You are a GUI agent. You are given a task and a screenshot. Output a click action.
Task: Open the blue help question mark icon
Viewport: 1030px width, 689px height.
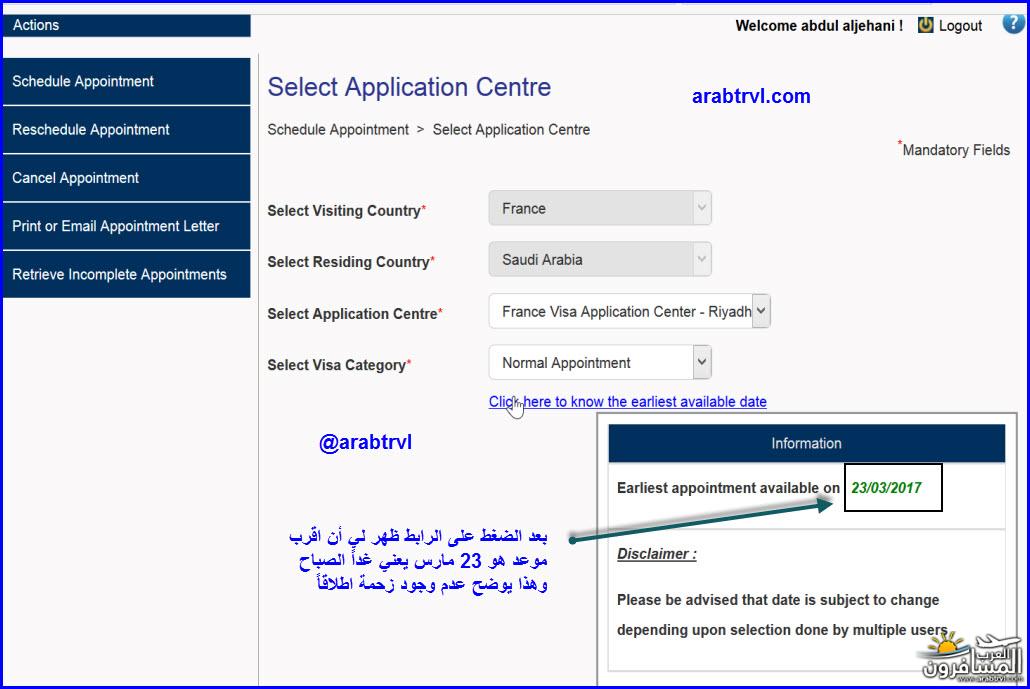(x=1013, y=24)
